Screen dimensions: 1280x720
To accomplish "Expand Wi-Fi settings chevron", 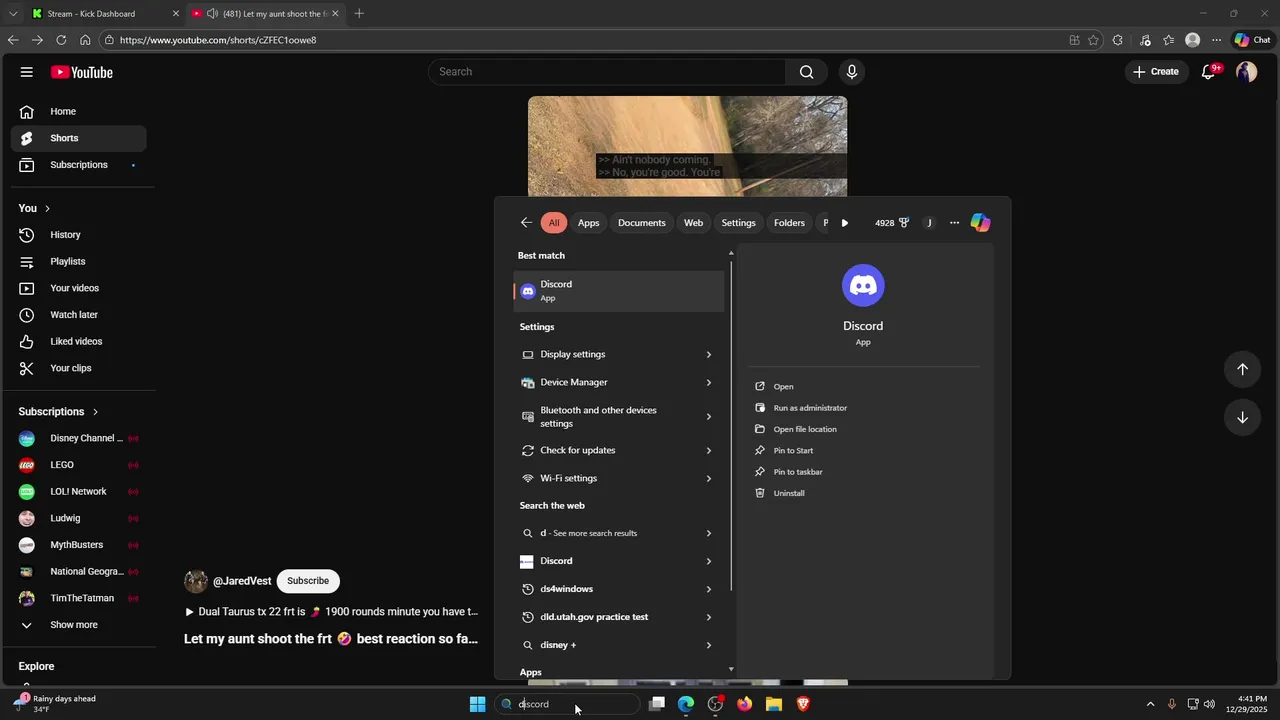I will click(708, 478).
